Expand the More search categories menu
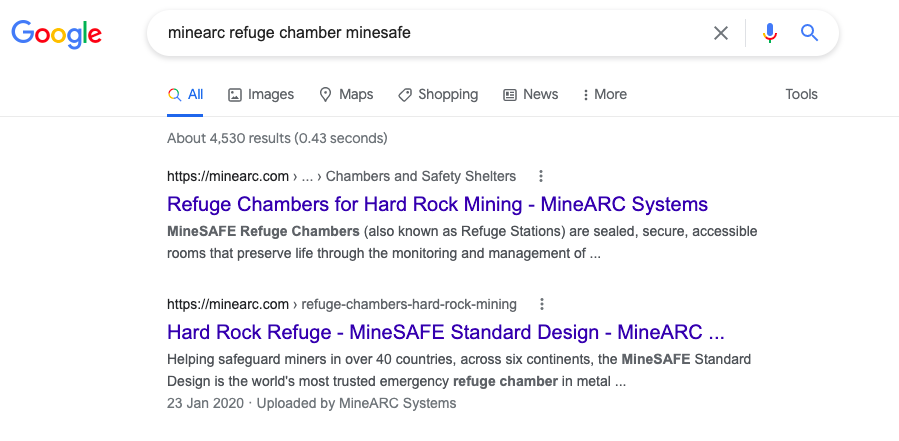The height and width of the screenshot is (441, 899). click(604, 94)
